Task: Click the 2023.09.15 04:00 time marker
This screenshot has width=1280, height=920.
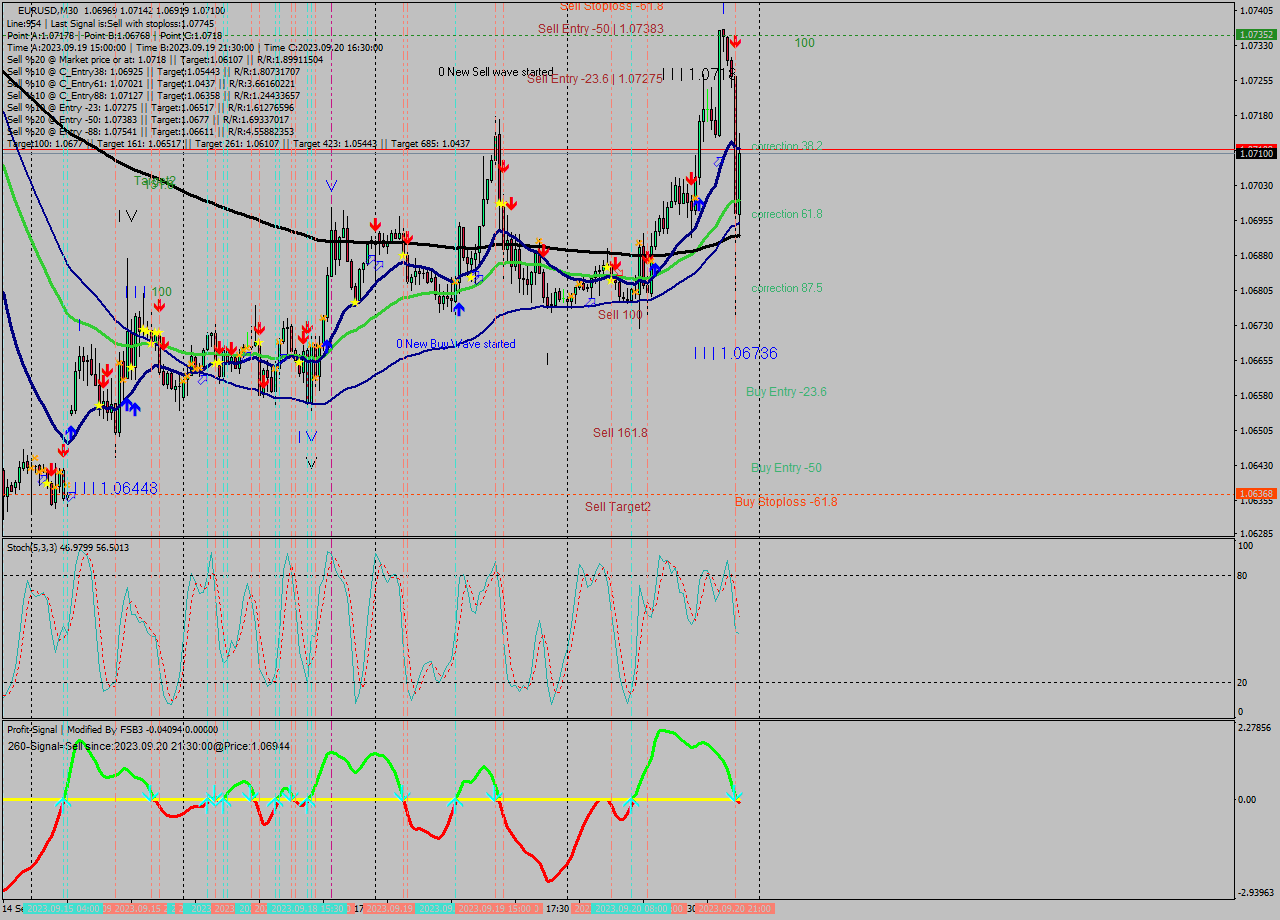Action: click(62, 909)
